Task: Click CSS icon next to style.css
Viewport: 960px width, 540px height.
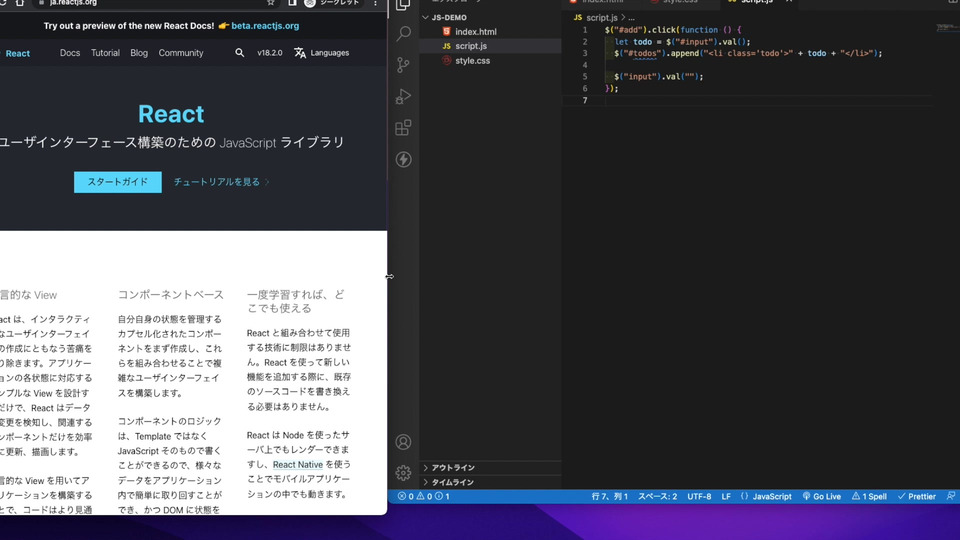Action: click(x=446, y=61)
